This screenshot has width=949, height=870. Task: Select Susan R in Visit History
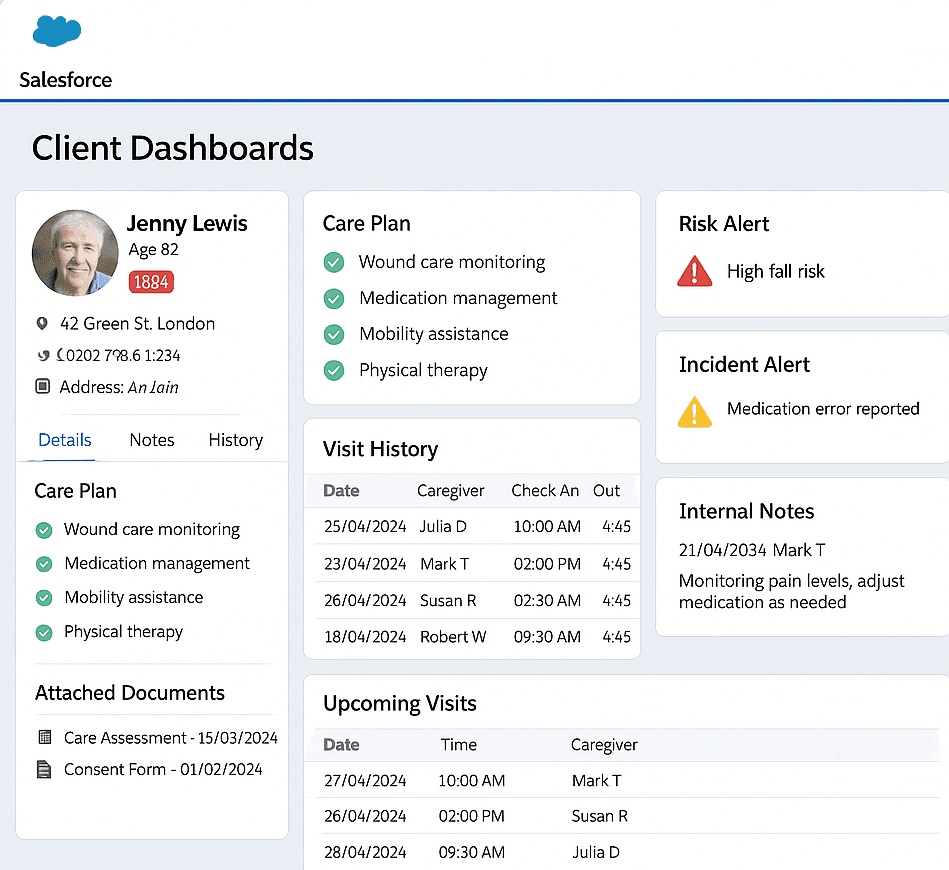click(x=448, y=601)
